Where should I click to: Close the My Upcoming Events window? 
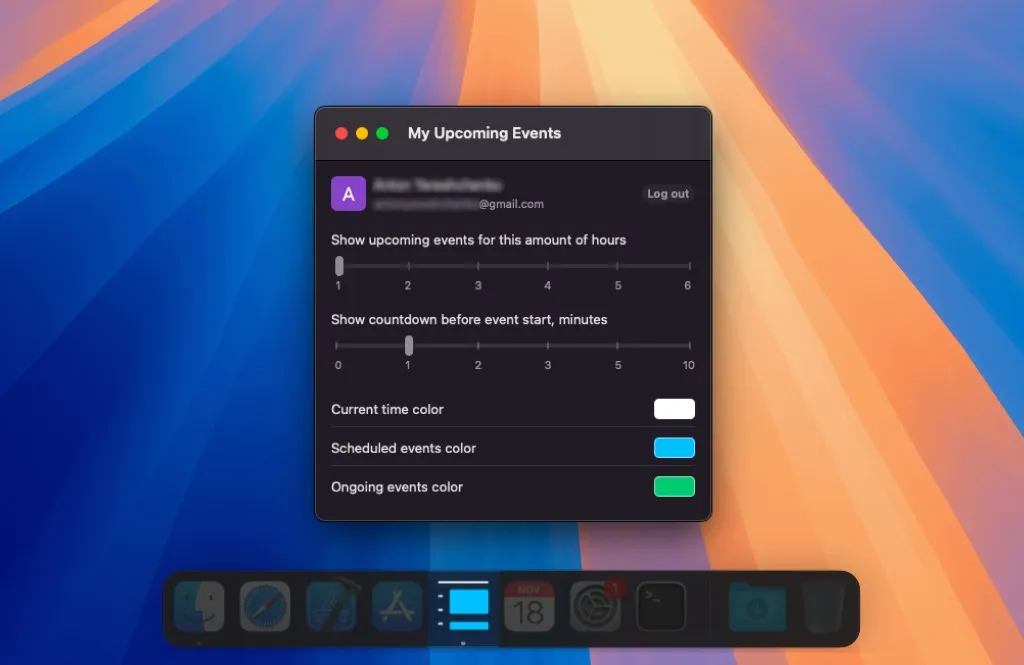[341, 133]
